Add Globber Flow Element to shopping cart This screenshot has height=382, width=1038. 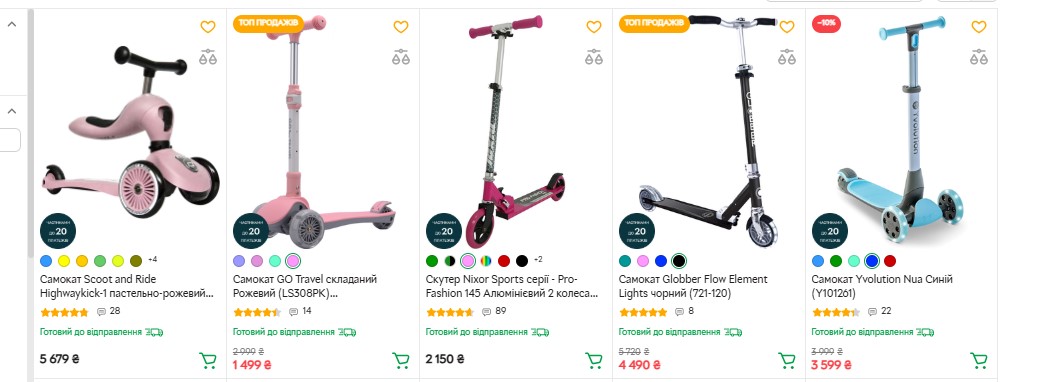(786, 360)
